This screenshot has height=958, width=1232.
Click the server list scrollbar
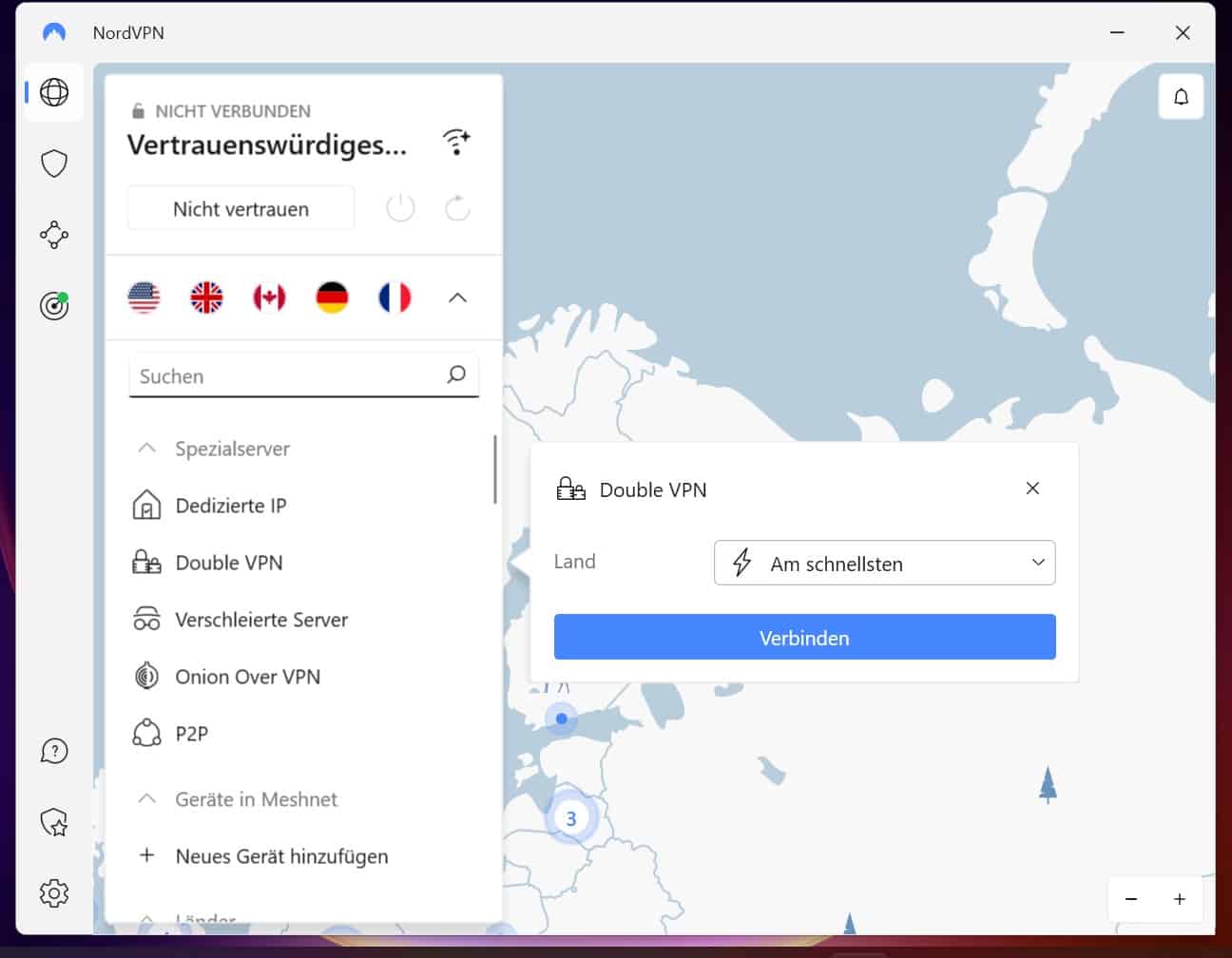click(x=495, y=469)
